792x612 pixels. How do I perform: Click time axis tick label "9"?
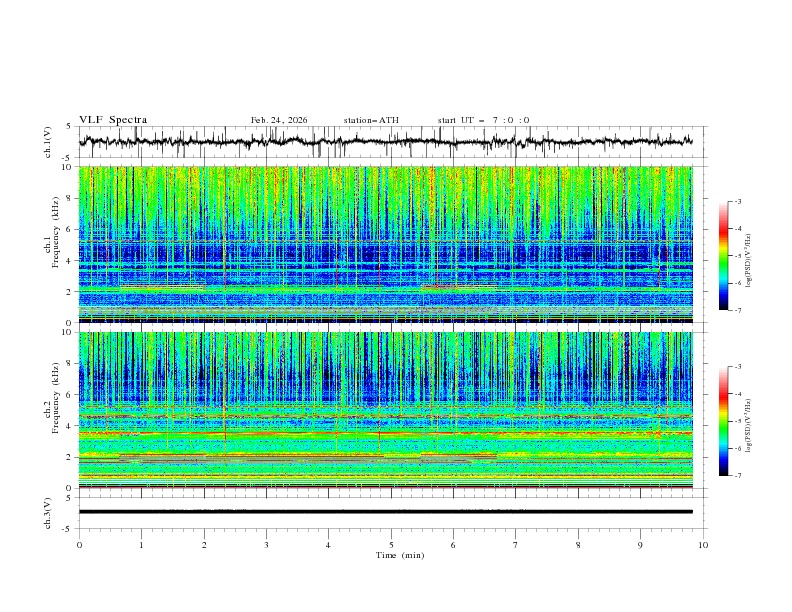tap(640, 545)
